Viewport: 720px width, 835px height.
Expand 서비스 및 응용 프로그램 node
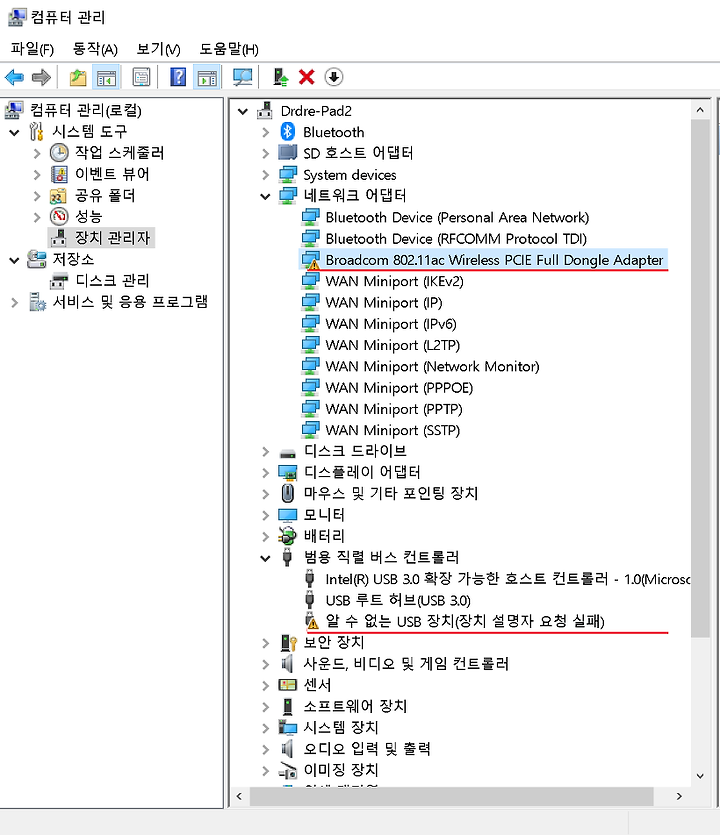click(14, 302)
